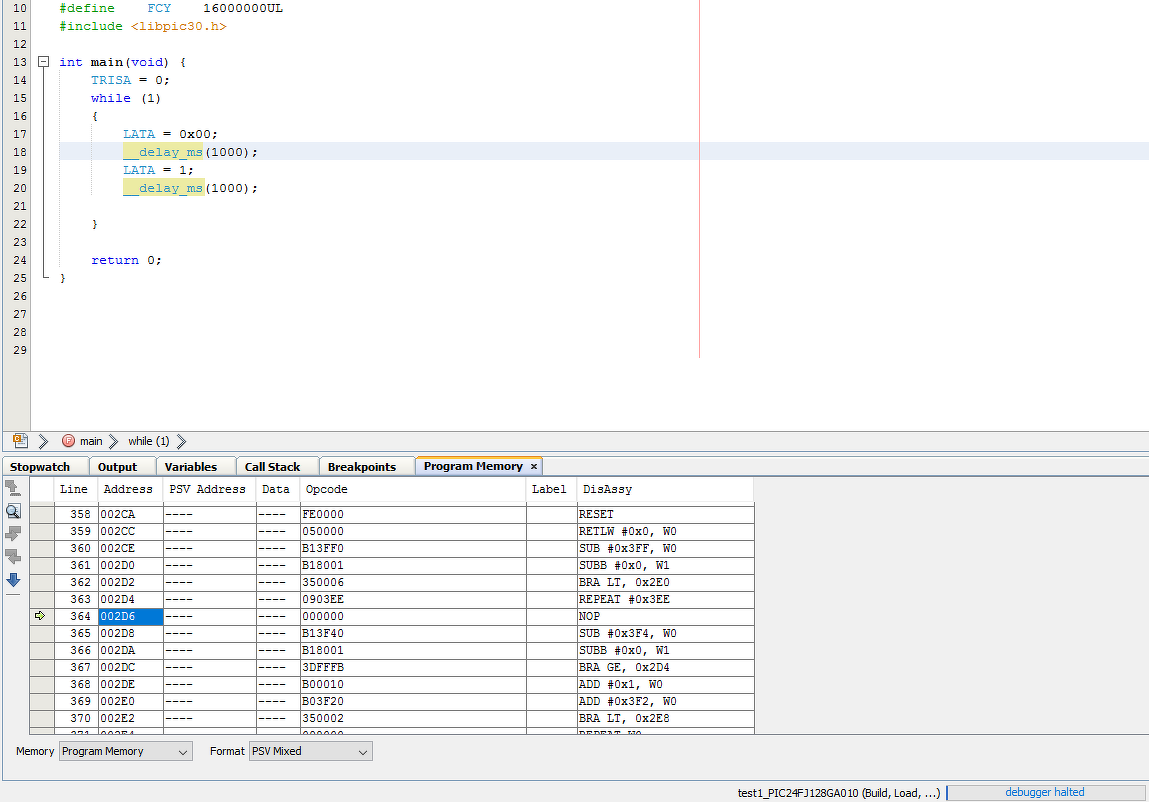Click the test1_PIC24FJ128GA010 build status
Image resolution: width=1149 pixels, height=802 pixels.
click(838, 793)
